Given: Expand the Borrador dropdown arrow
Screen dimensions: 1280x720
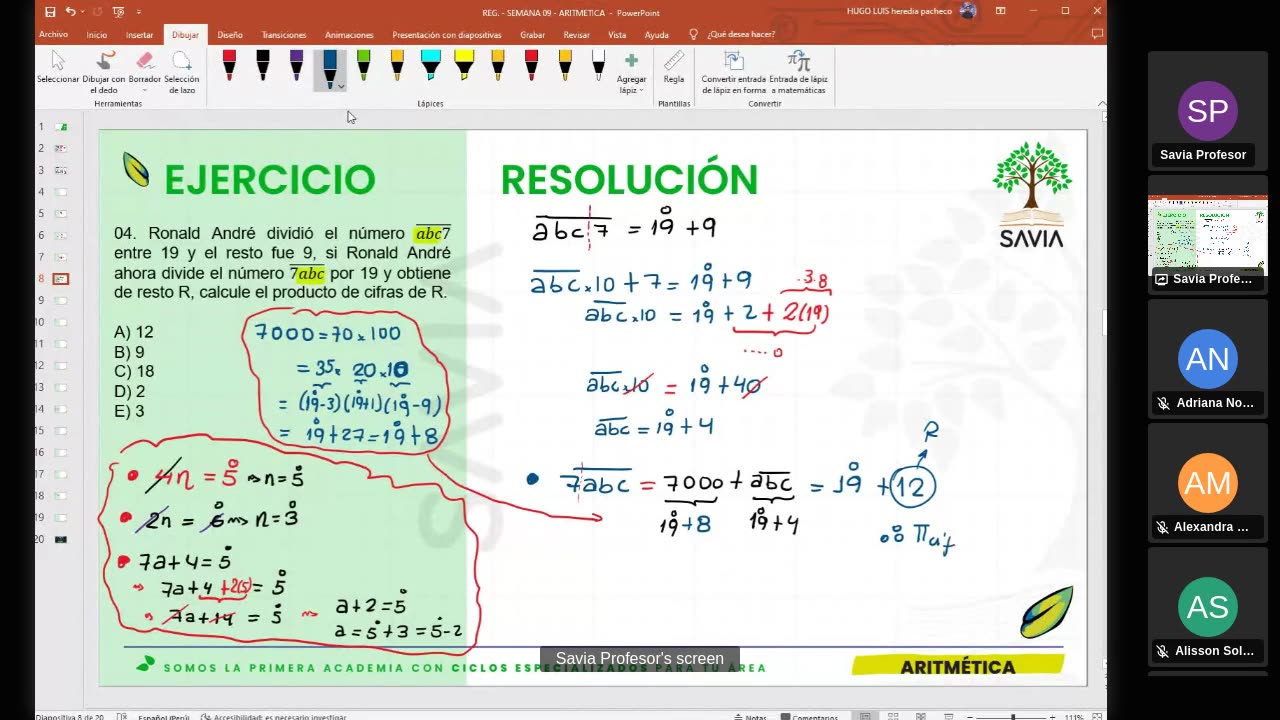Looking at the screenshot, I should pyautogui.click(x=145, y=91).
